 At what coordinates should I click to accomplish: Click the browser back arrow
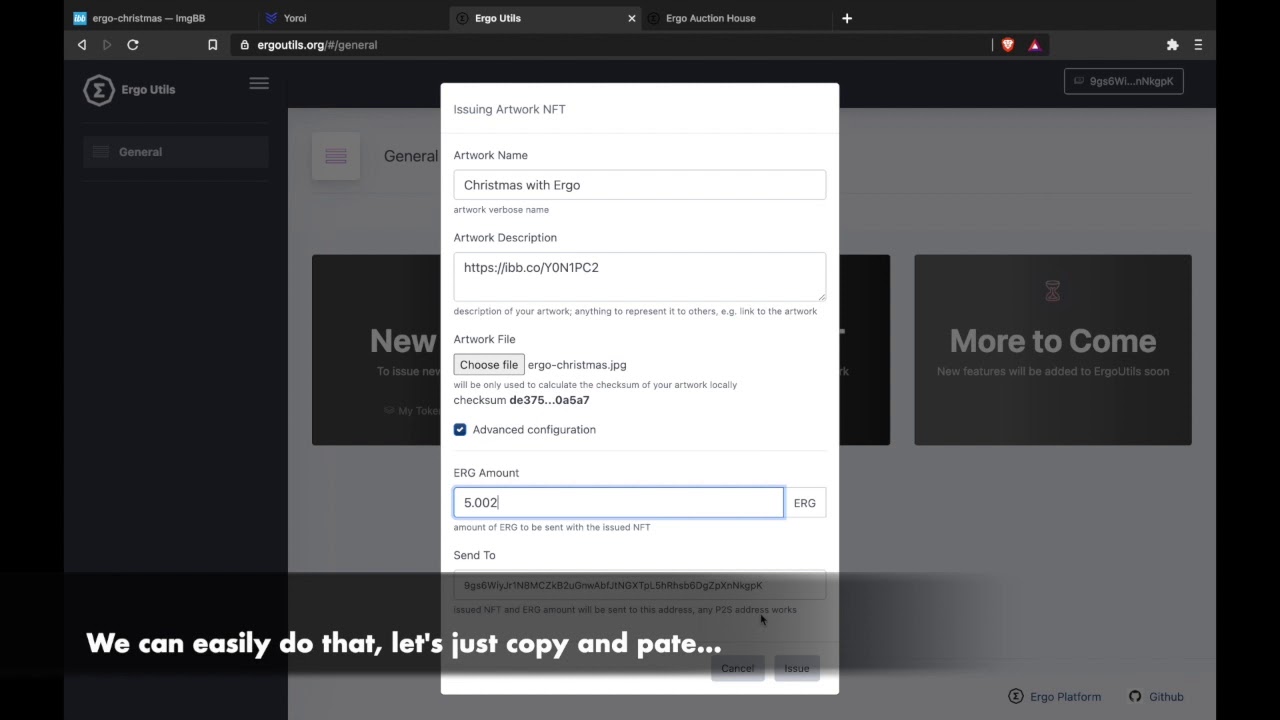pos(82,45)
